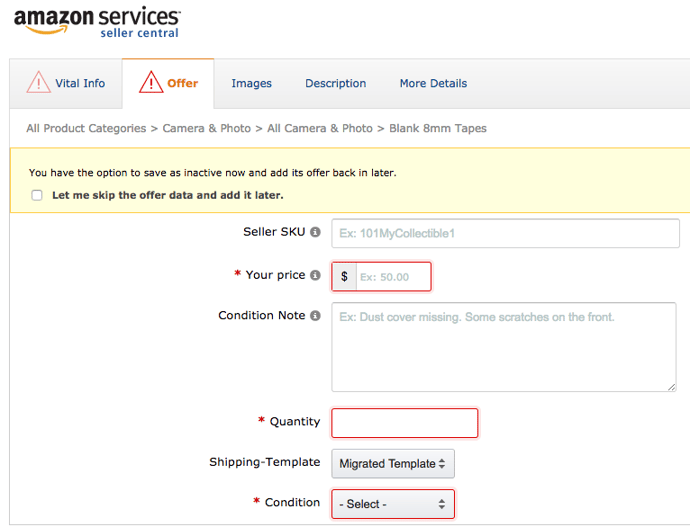Click the Amazon Services Seller Central logo
Image resolution: width=690 pixels, height=527 pixels.
pos(97,22)
